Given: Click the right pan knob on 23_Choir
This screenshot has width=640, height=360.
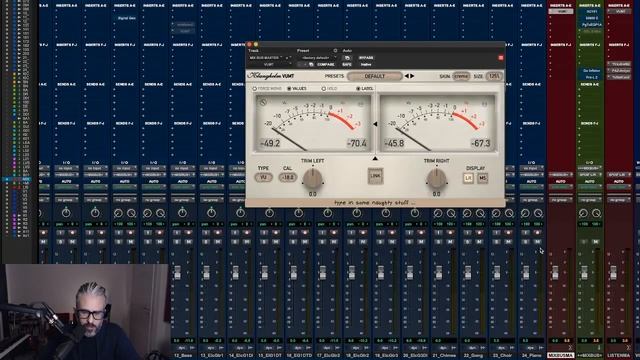Looking at the screenshot, I should pos(509,213).
